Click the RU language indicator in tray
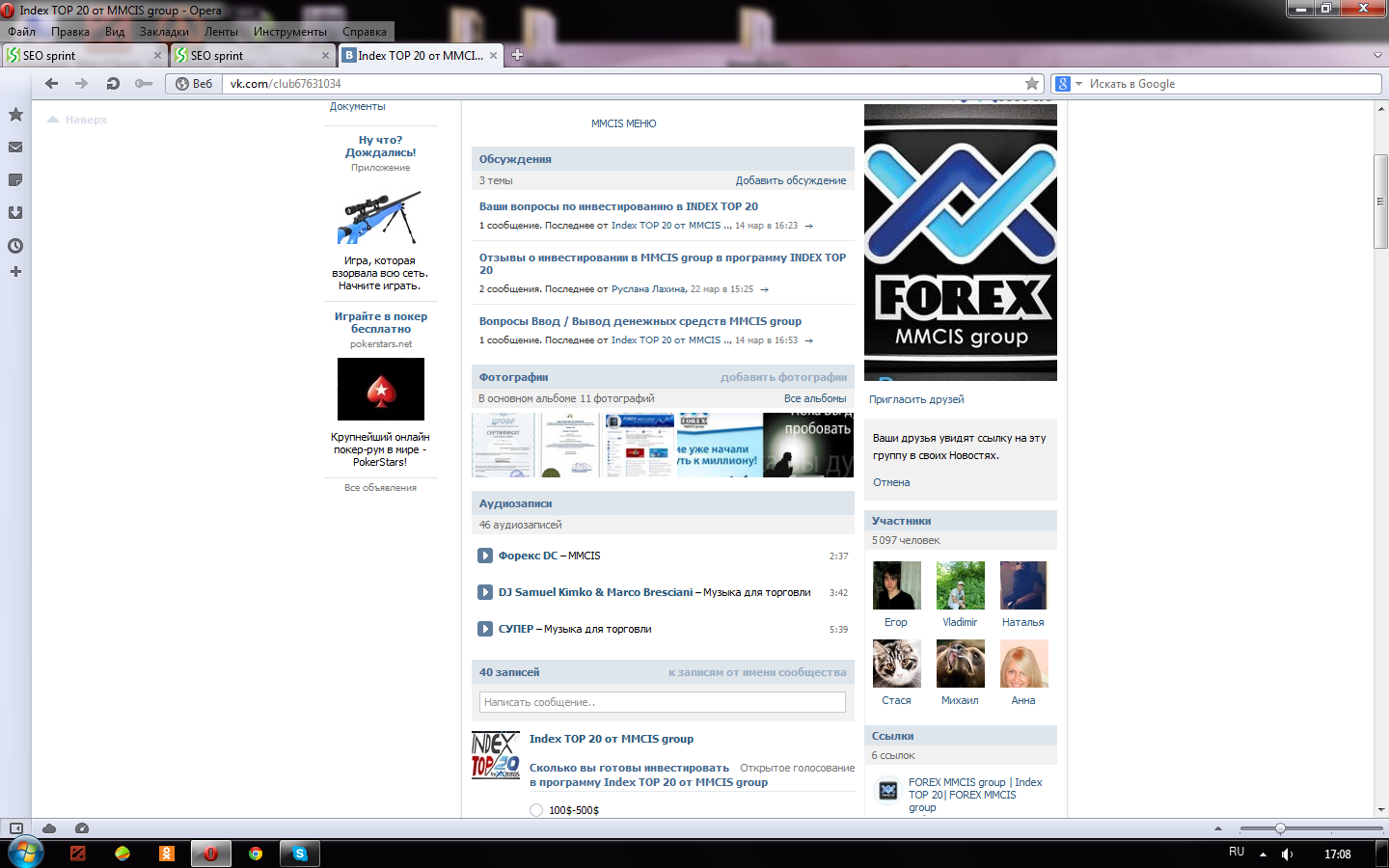 (x=1237, y=852)
